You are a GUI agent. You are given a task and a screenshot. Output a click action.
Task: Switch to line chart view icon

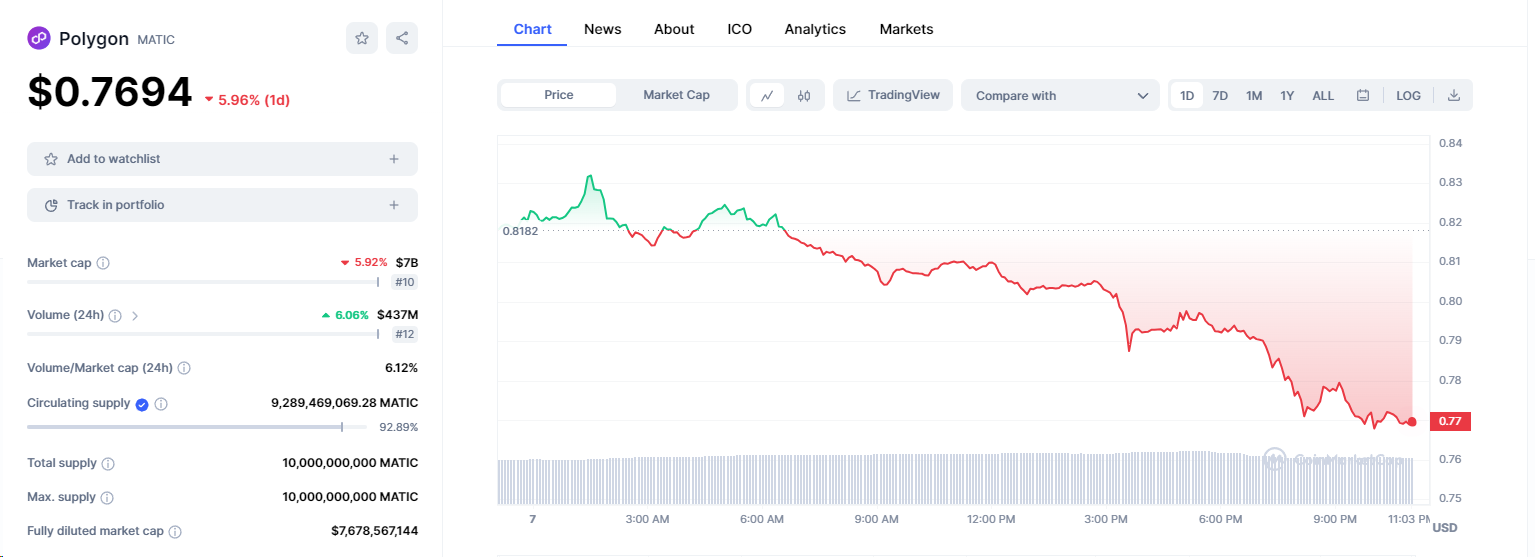[767, 96]
